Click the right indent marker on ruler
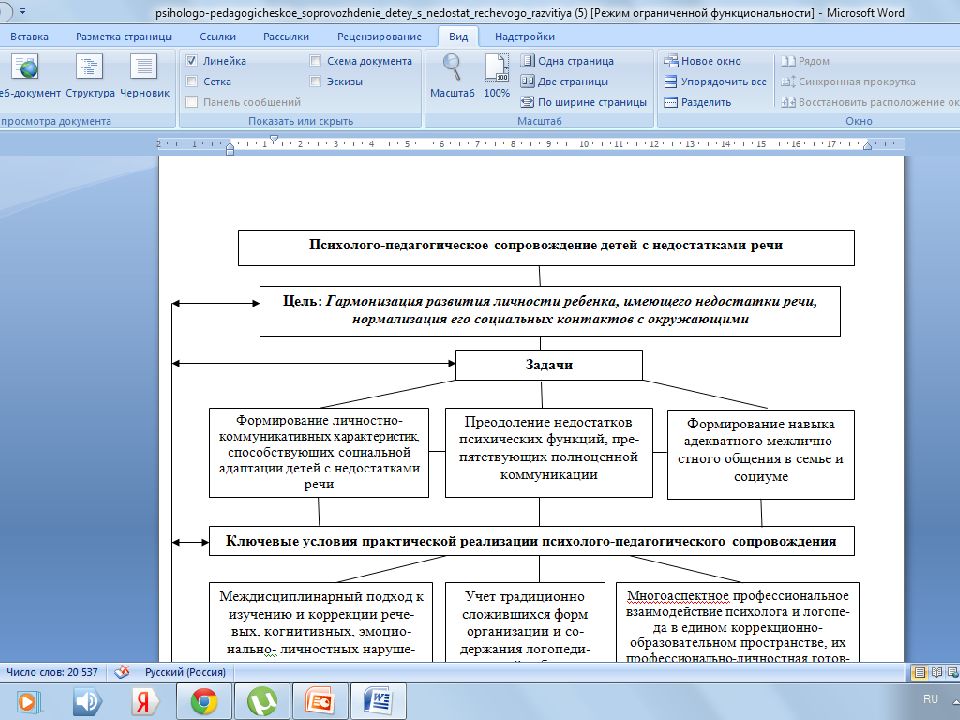The height and width of the screenshot is (720, 960). pos(867,146)
